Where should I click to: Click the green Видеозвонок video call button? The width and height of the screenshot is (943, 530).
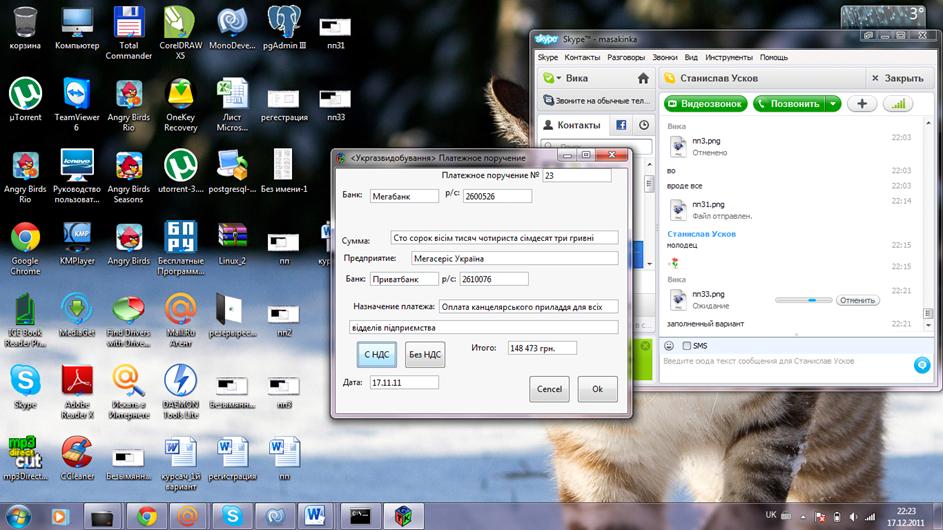pos(706,103)
